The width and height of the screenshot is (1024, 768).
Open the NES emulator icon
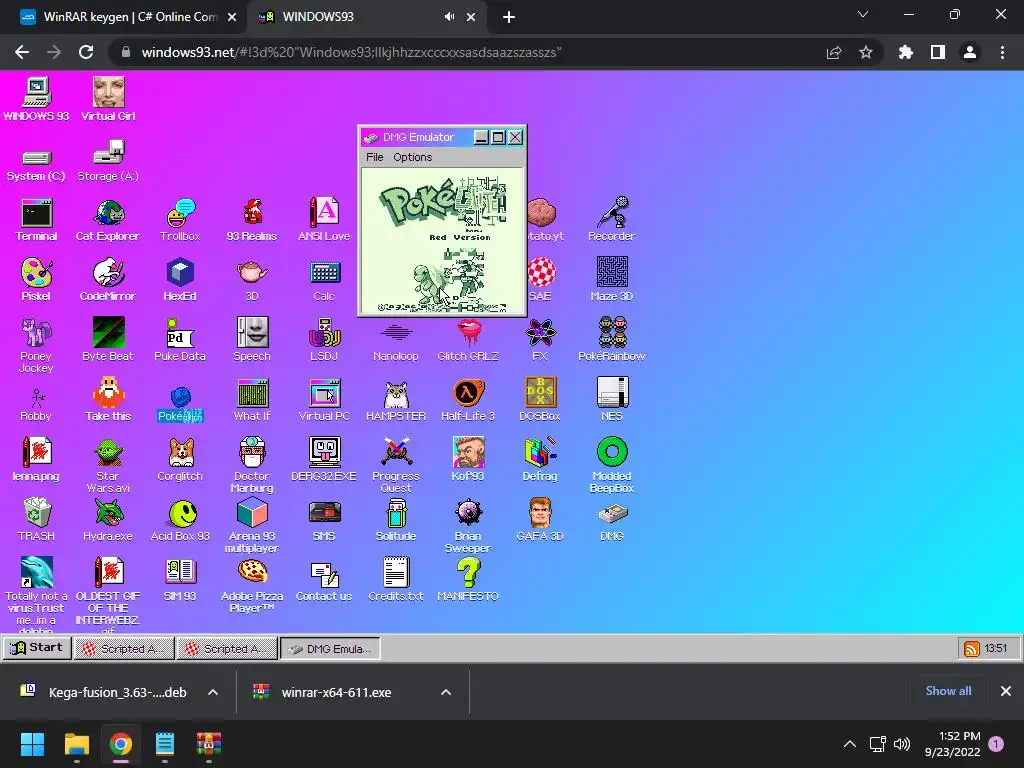(x=611, y=400)
